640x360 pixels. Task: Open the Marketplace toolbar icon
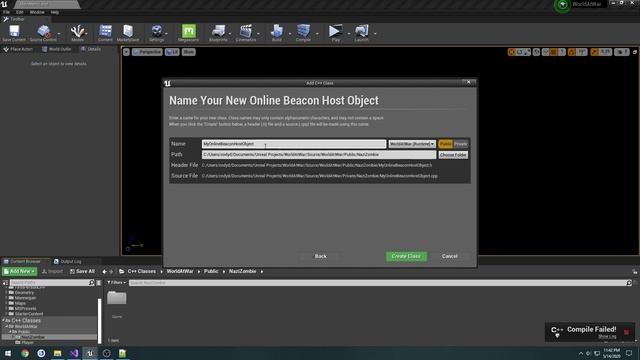click(128, 33)
